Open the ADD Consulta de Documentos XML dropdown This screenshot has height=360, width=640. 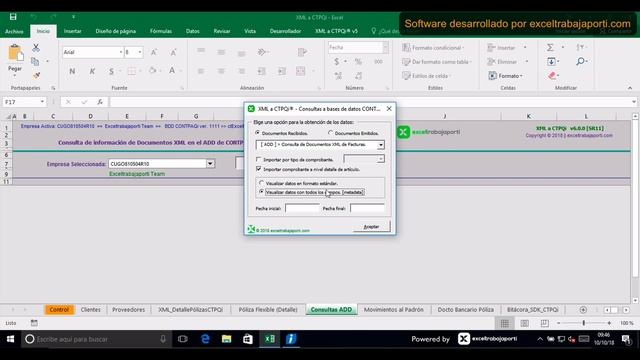coord(380,145)
